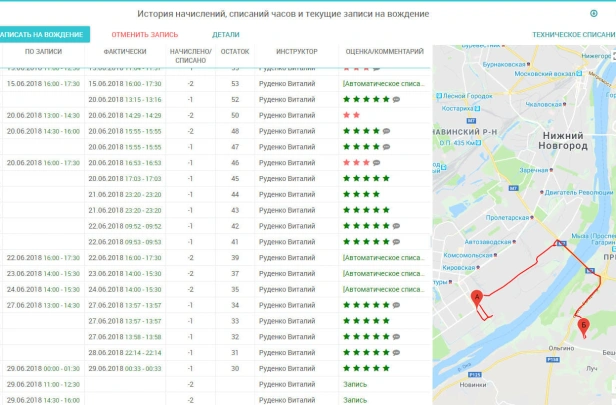This screenshot has width=616, height=405.
Task: Sort by the 'Инструктор' column header
Action: pos(296,51)
